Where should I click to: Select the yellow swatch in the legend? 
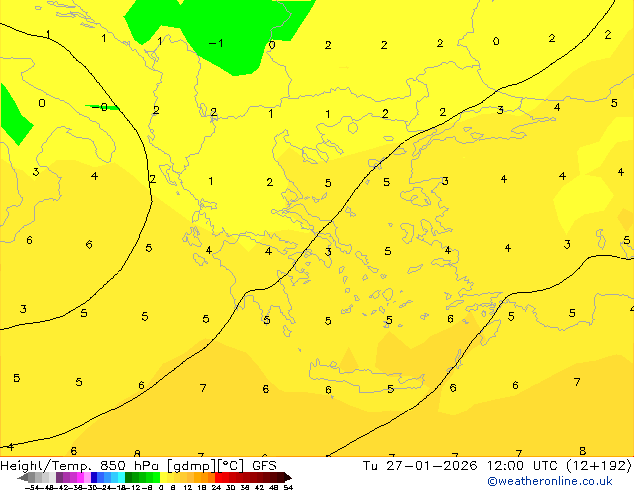pos(163,477)
